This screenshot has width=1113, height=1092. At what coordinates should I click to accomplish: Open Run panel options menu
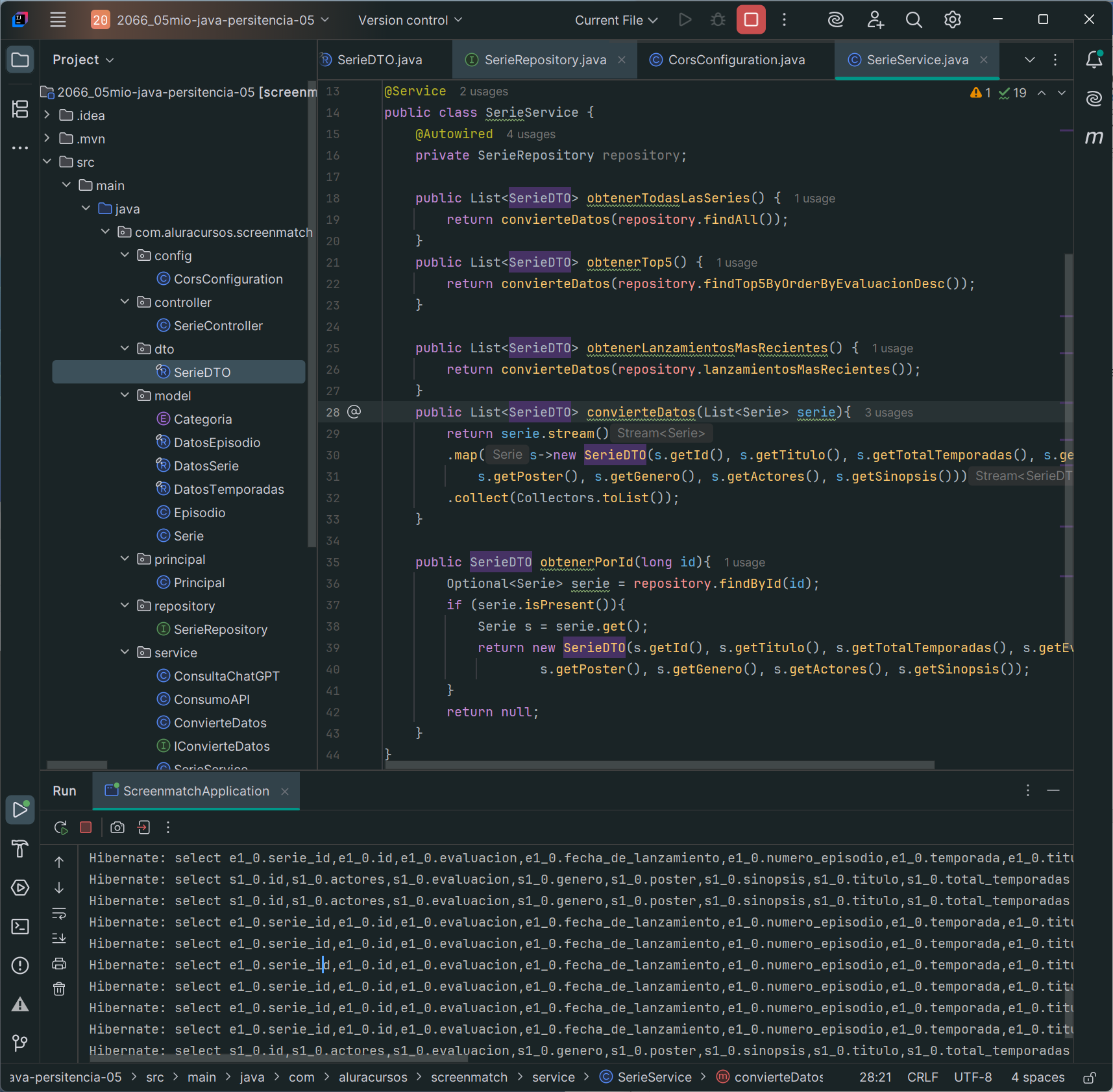(x=1028, y=790)
